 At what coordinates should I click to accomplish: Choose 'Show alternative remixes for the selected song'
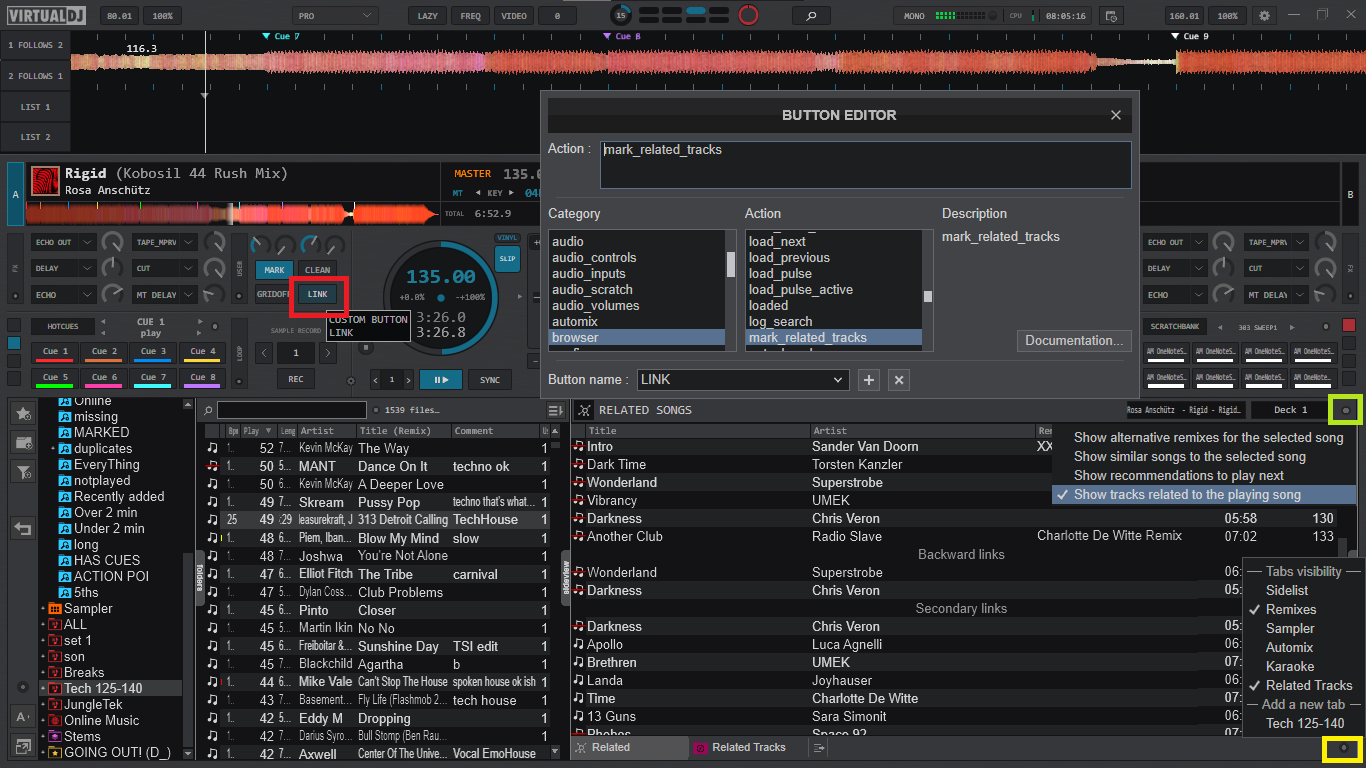click(1209, 438)
